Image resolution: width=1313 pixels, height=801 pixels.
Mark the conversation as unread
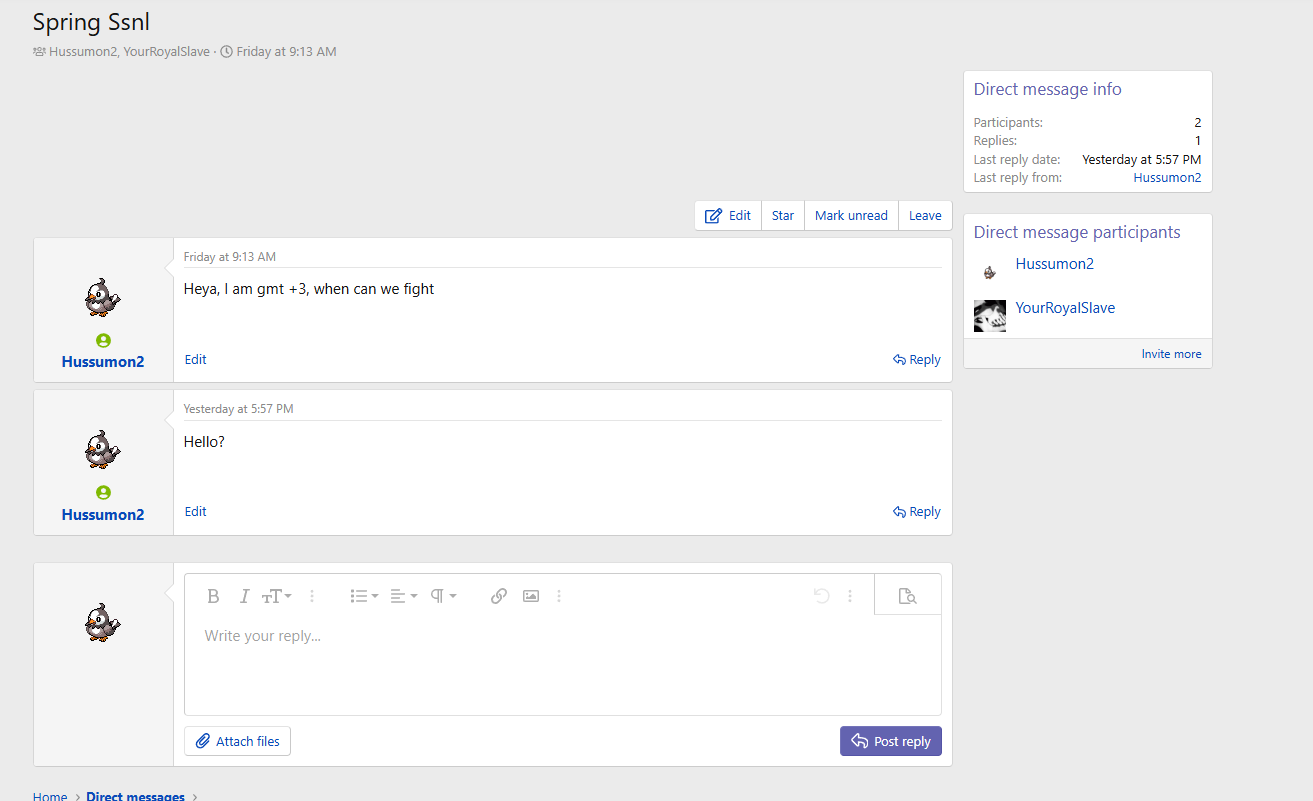(851, 215)
